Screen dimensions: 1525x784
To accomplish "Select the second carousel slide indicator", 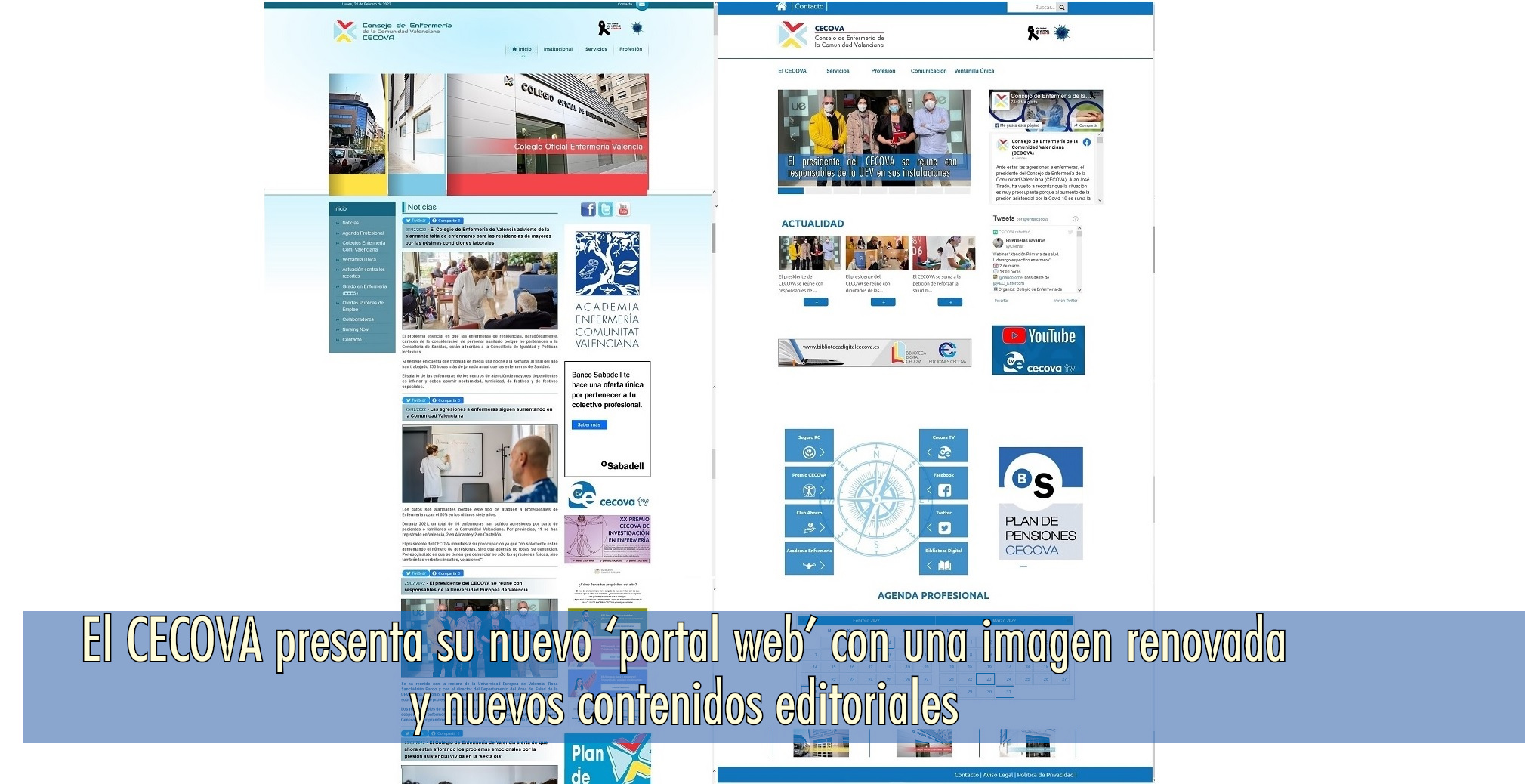I will coord(819,191).
